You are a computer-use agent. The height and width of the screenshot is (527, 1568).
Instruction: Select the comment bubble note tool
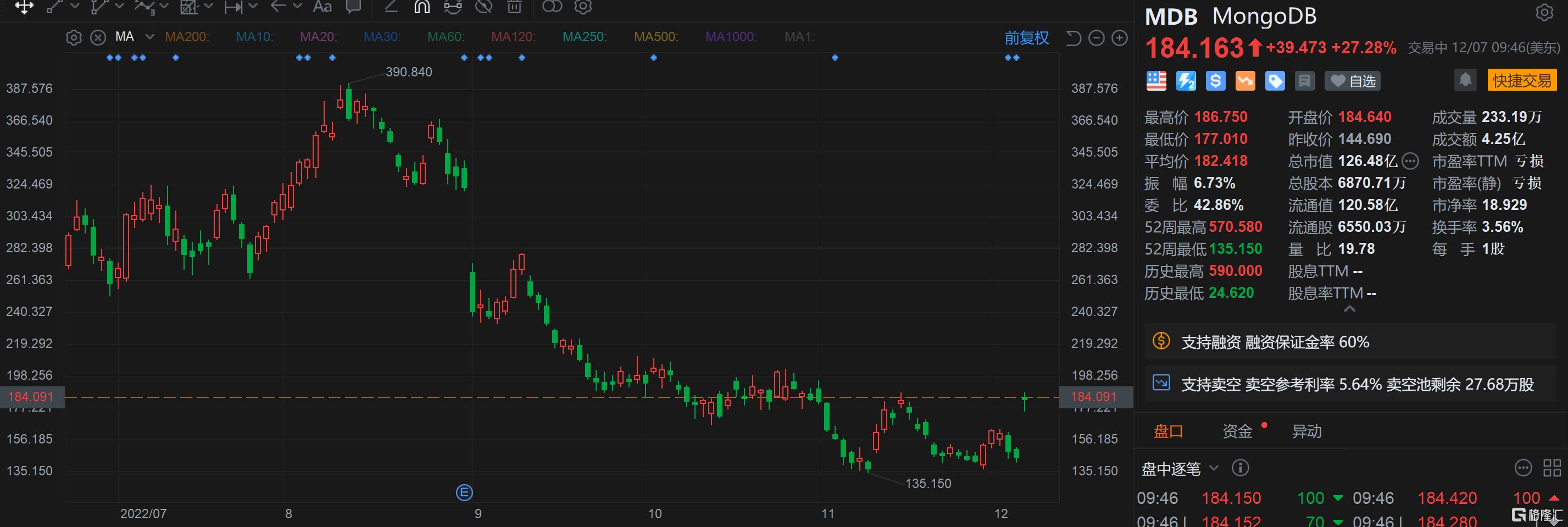pyautogui.click(x=353, y=7)
